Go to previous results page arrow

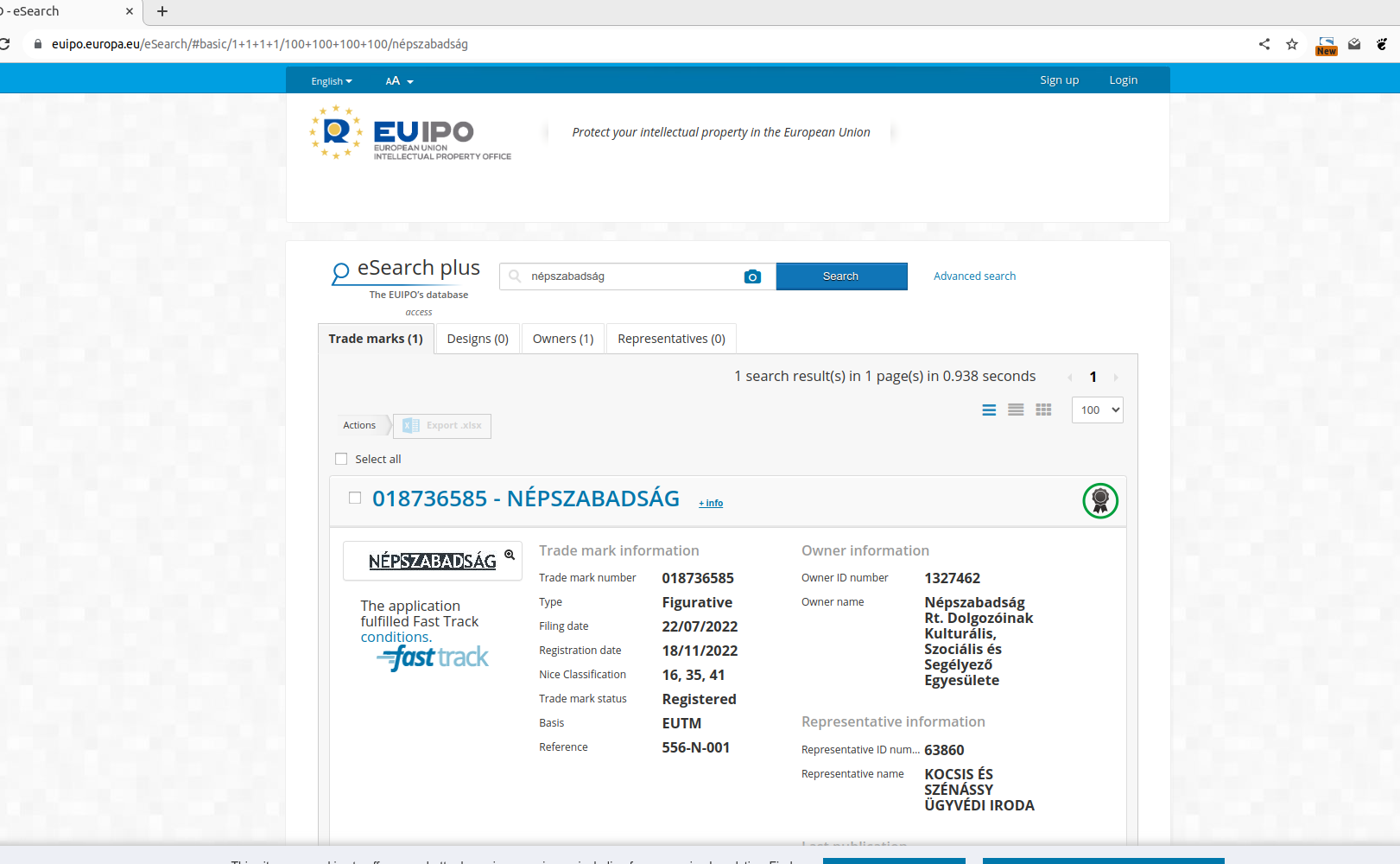1070,377
